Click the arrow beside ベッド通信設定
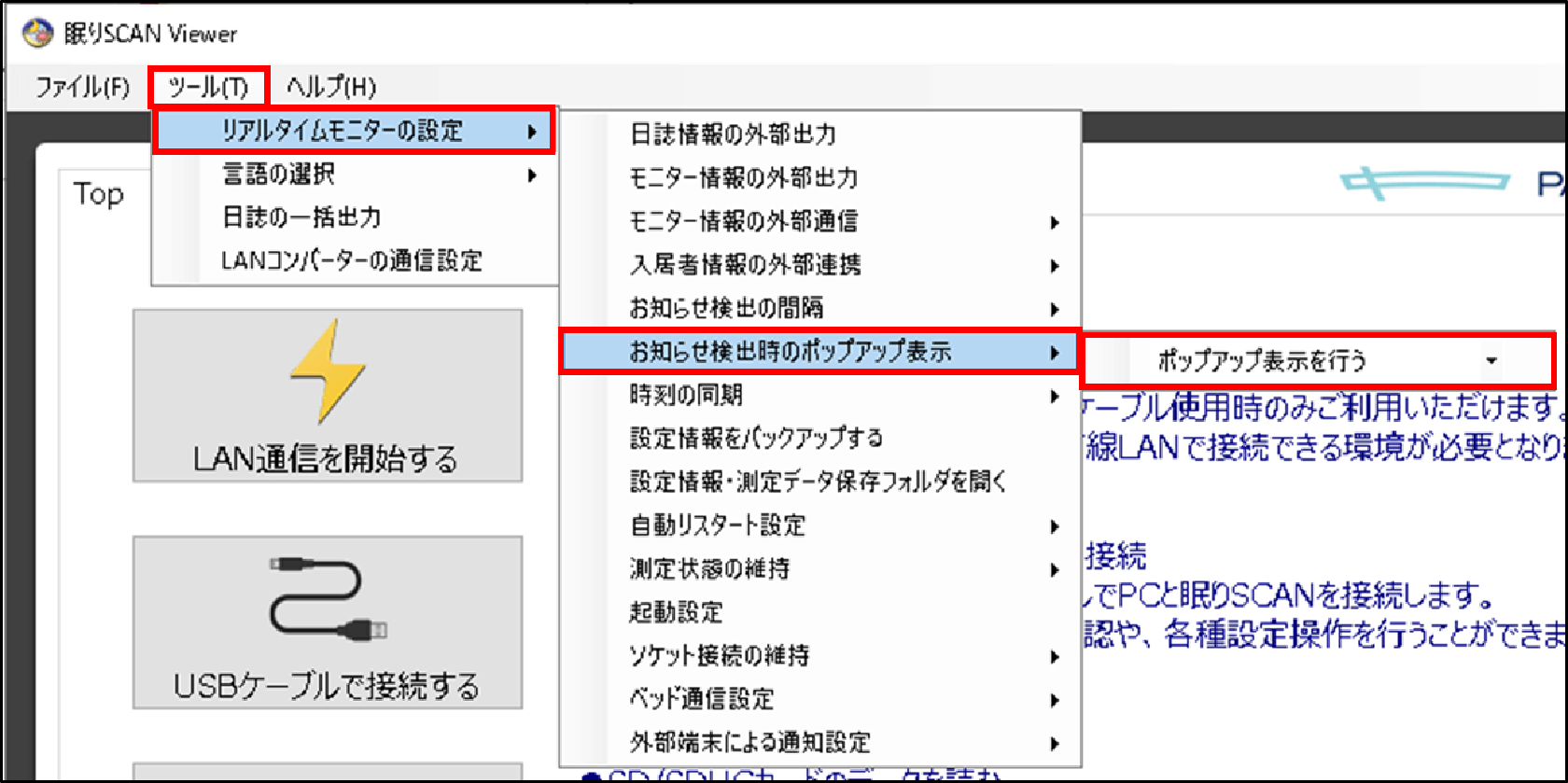The width and height of the screenshot is (1568, 783). [x=1055, y=700]
